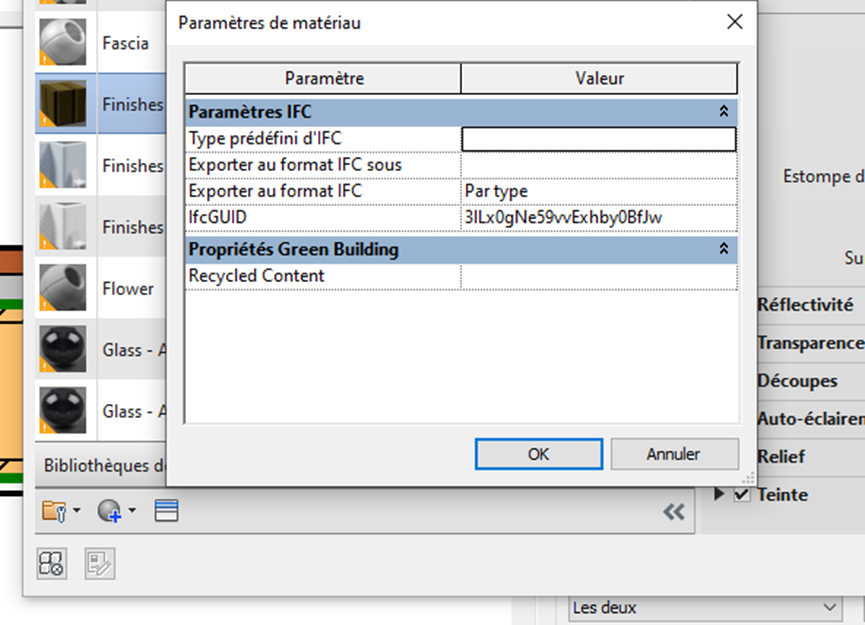Click the Recycled Content value cell
The image size is (865, 625).
click(598, 276)
